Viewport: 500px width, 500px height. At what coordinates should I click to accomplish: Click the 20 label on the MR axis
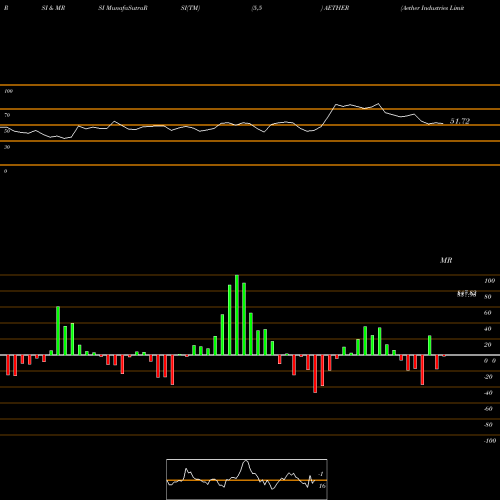coord(488,345)
